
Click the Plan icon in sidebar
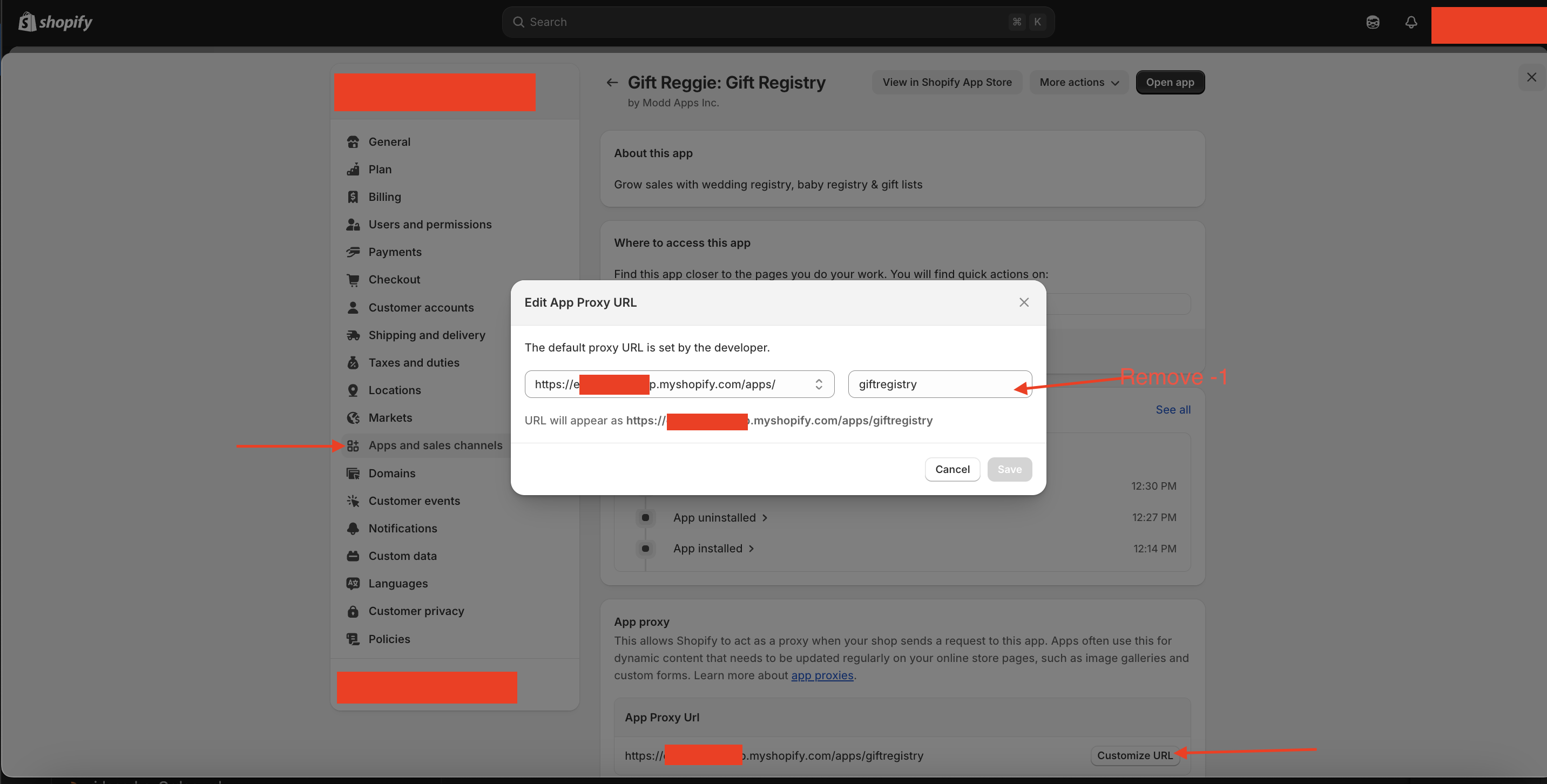pos(353,170)
